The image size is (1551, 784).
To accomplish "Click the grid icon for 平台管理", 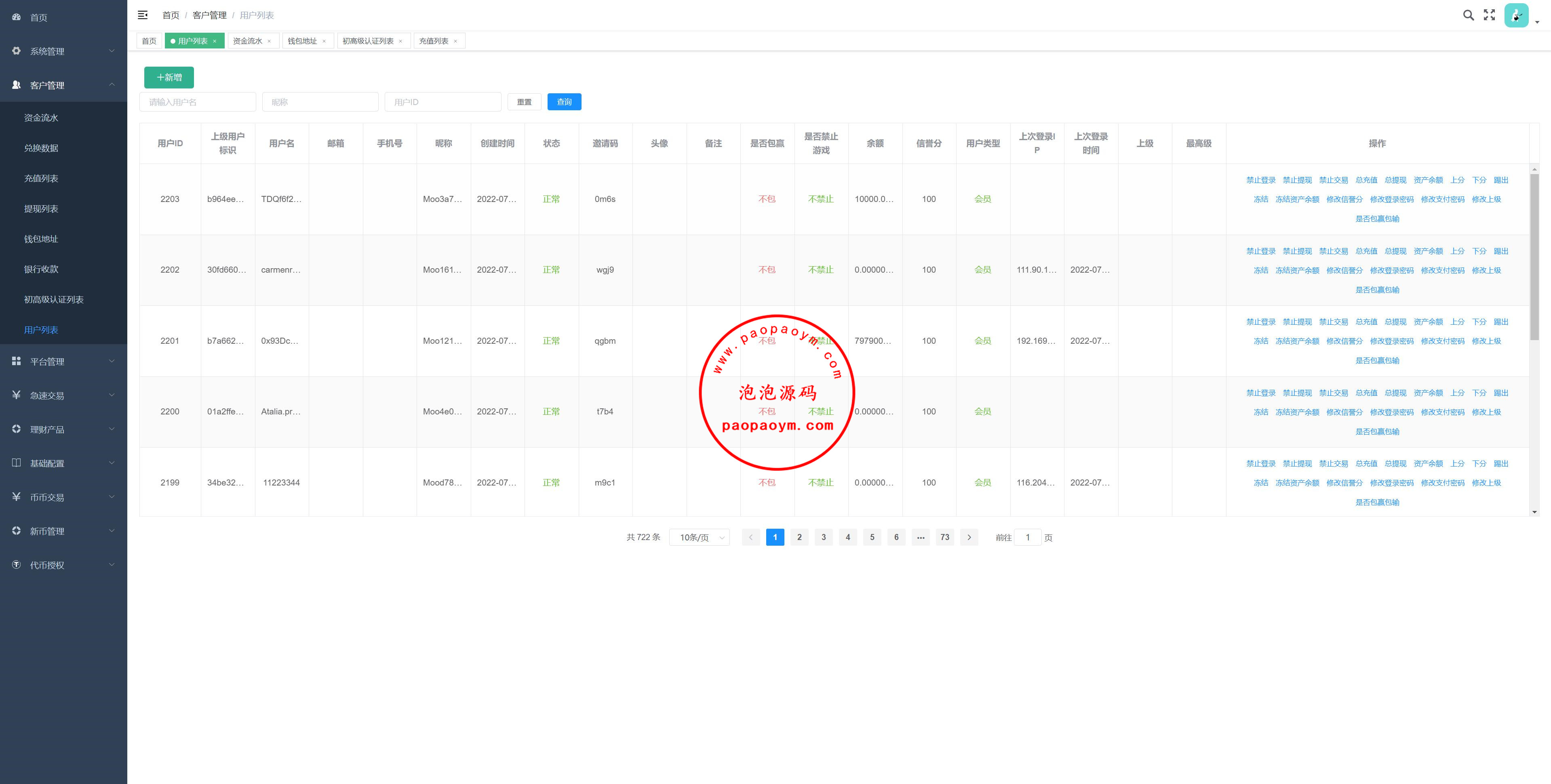I will point(16,361).
